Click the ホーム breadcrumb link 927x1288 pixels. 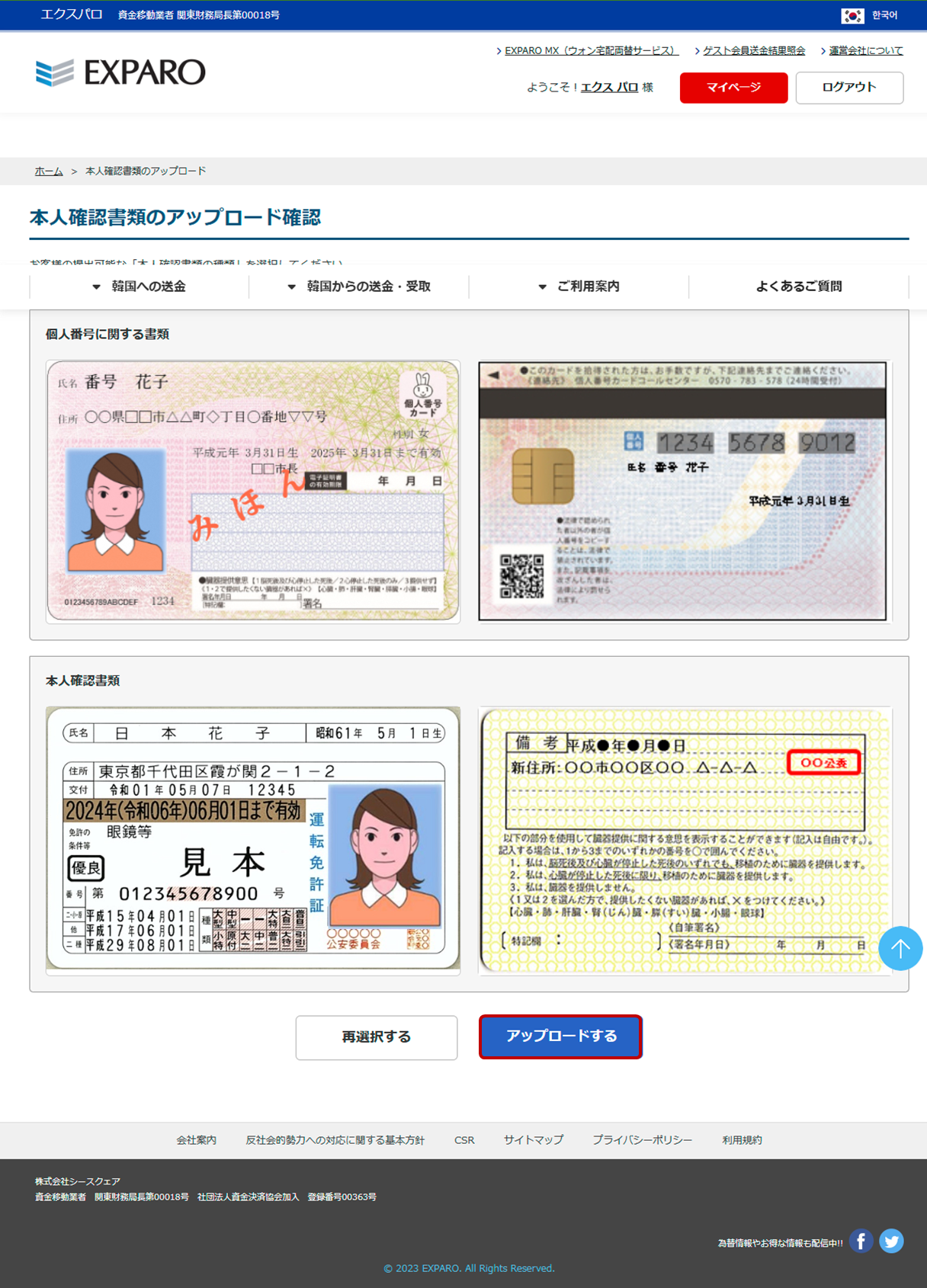49,171
